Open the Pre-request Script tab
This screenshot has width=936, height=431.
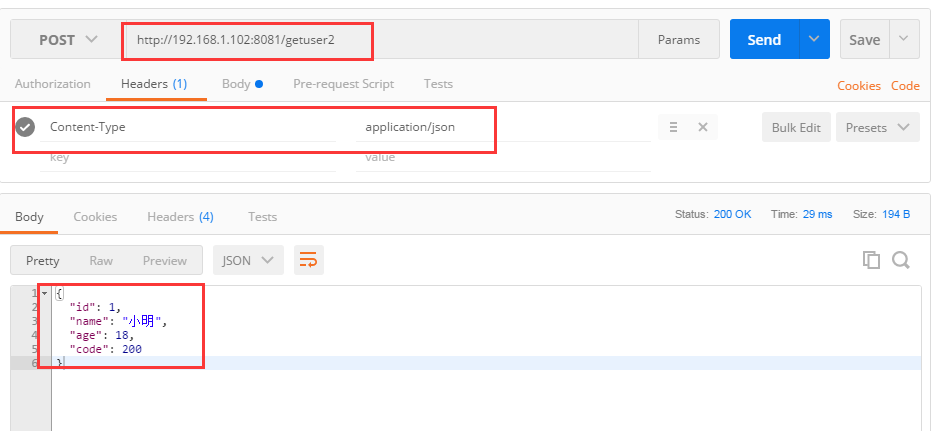[343, 84]
